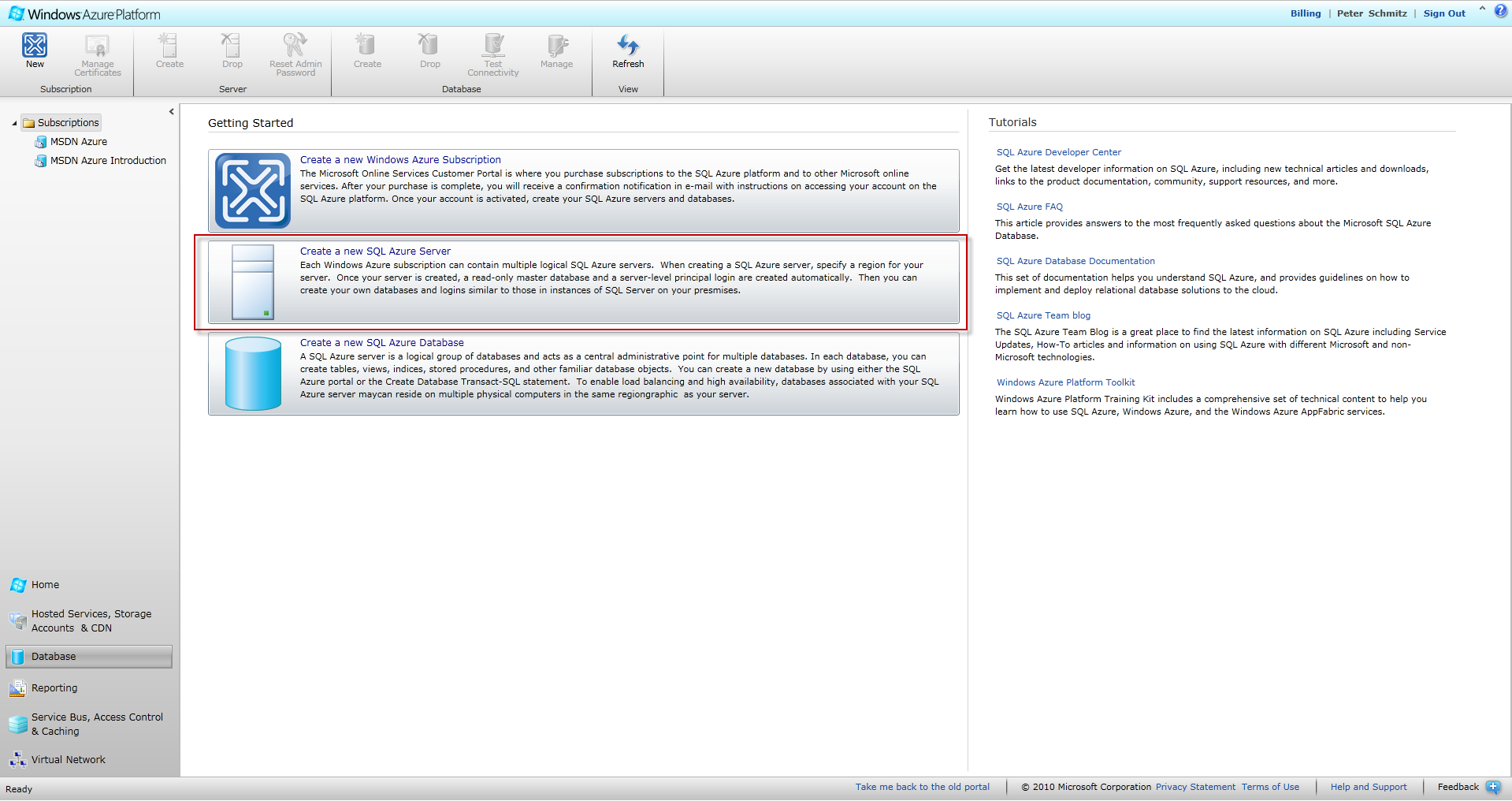Click the Home Windows flag icon

(x=18, y=585)
